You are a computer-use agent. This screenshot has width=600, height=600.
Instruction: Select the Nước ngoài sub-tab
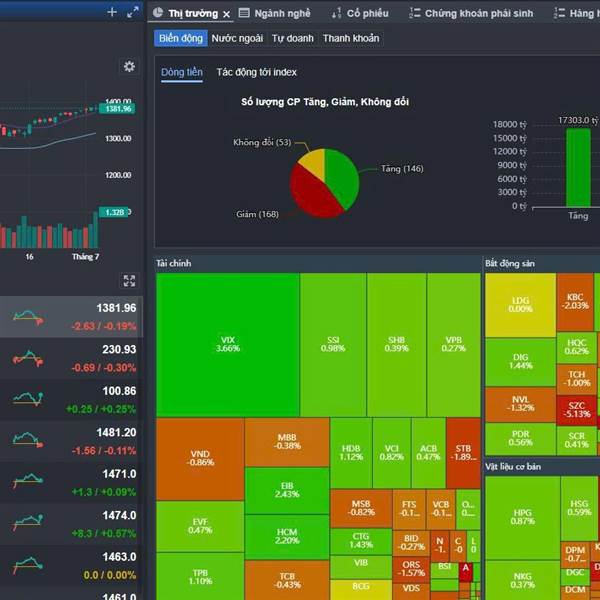(x=237, y=38)
